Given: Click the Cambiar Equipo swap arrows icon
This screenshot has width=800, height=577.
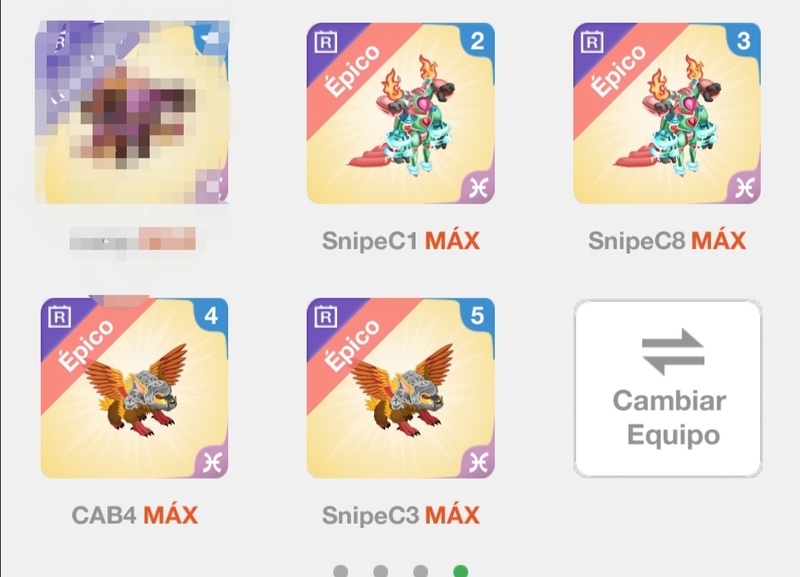Looking at the screenshot, I should 673,352.
